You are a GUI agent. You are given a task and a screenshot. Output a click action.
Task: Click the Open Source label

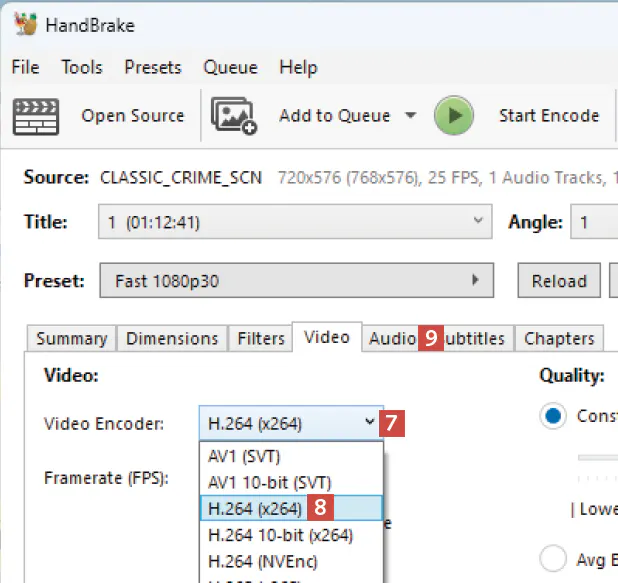click(133, 116)
